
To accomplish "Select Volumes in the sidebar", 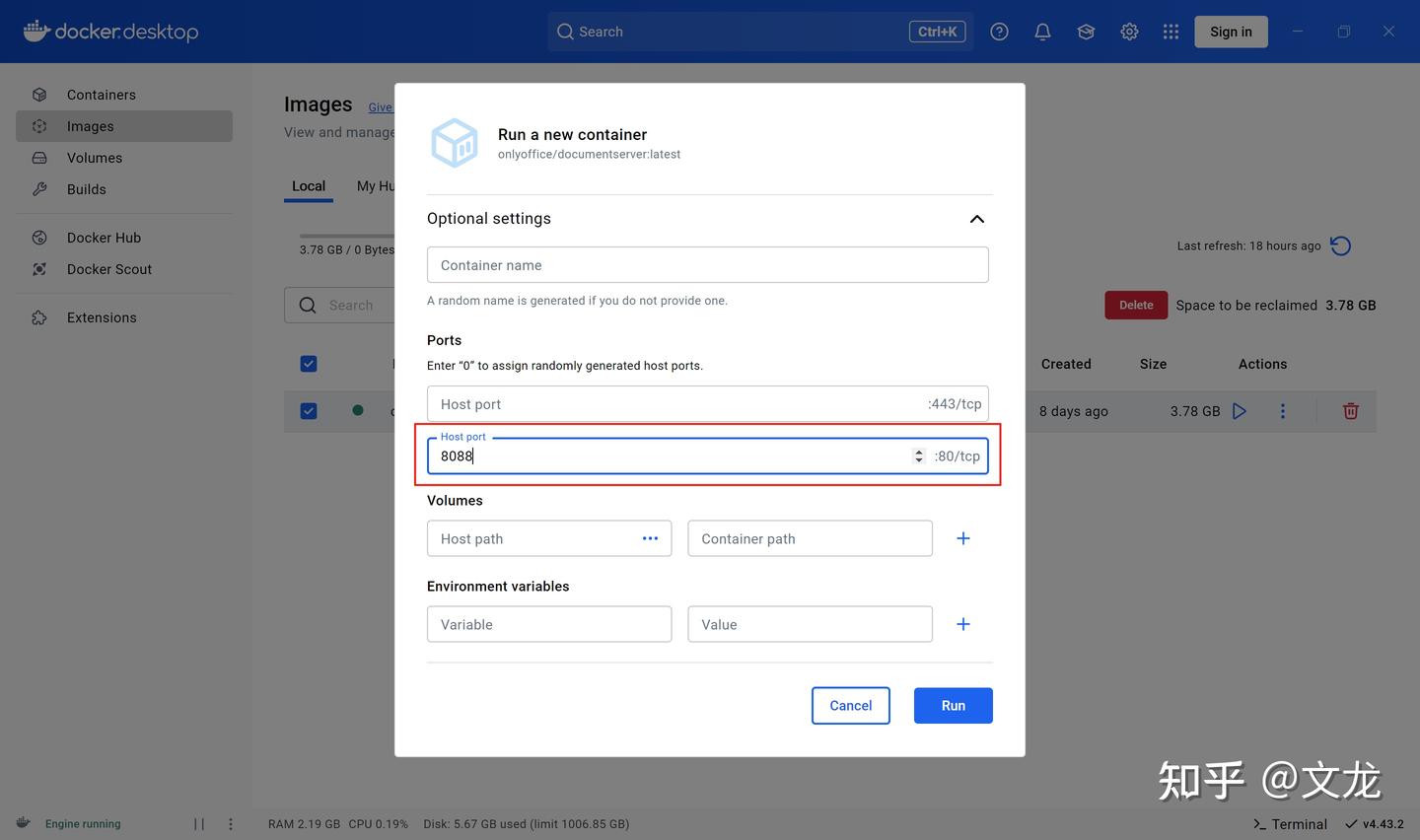I will coord(95,157).
